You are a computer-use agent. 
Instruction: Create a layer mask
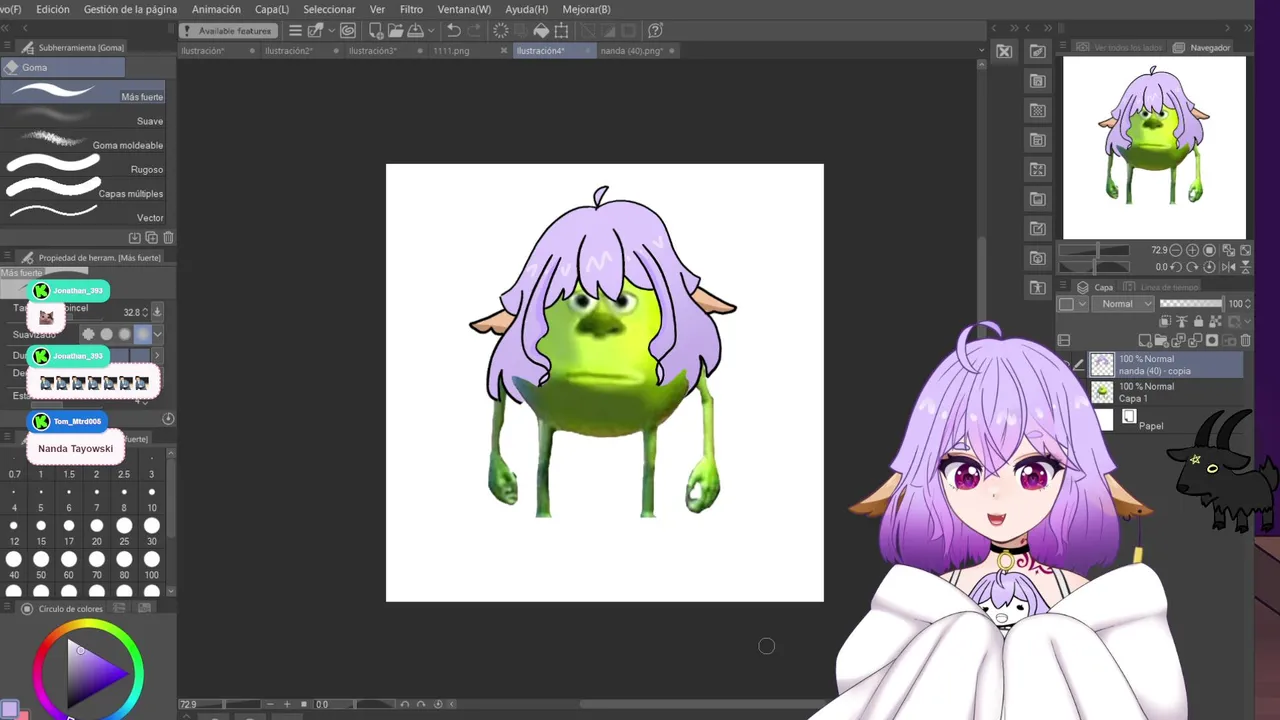tap(1212, 340)
